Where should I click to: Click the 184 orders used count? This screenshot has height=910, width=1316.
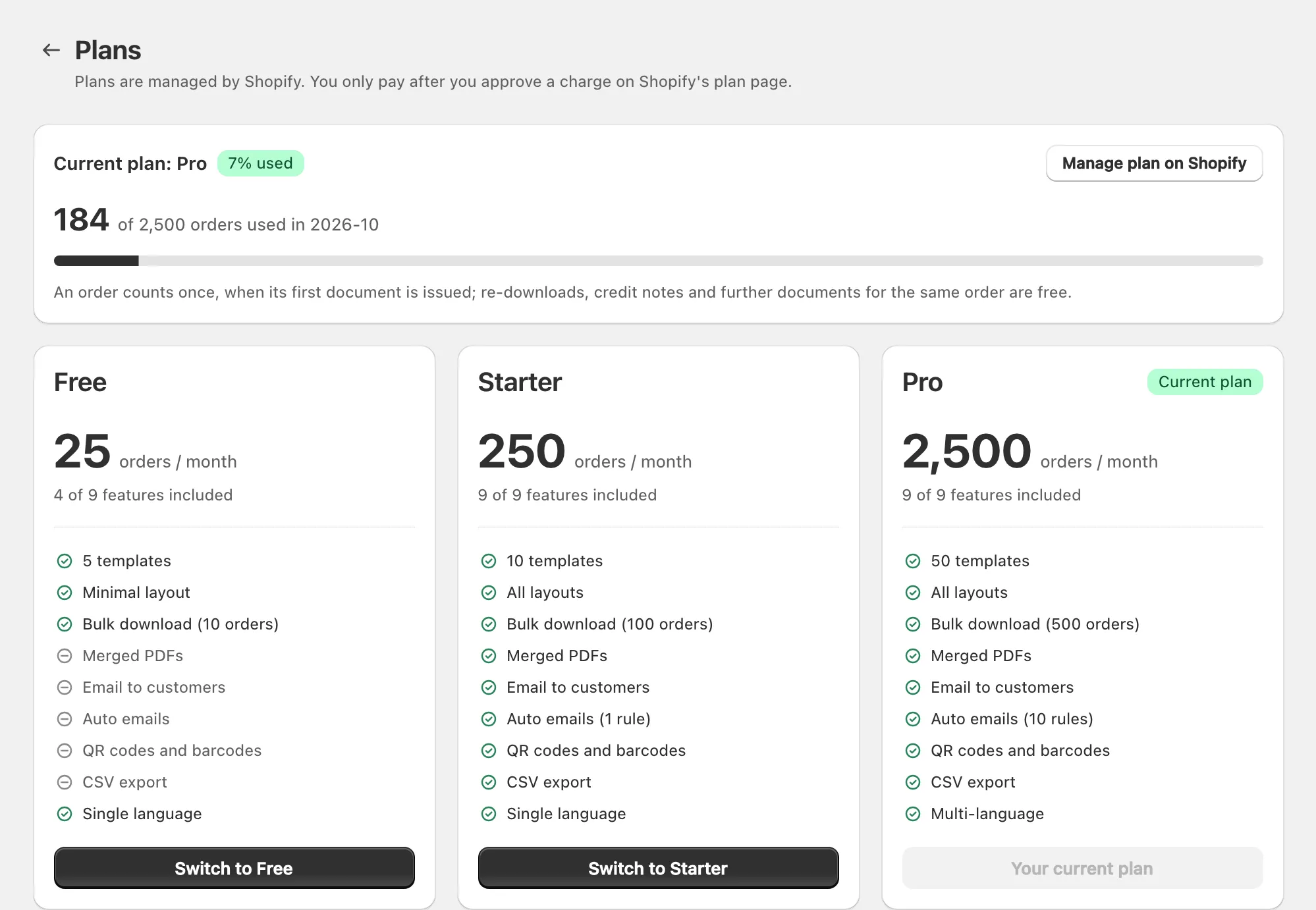coord(81,220)
